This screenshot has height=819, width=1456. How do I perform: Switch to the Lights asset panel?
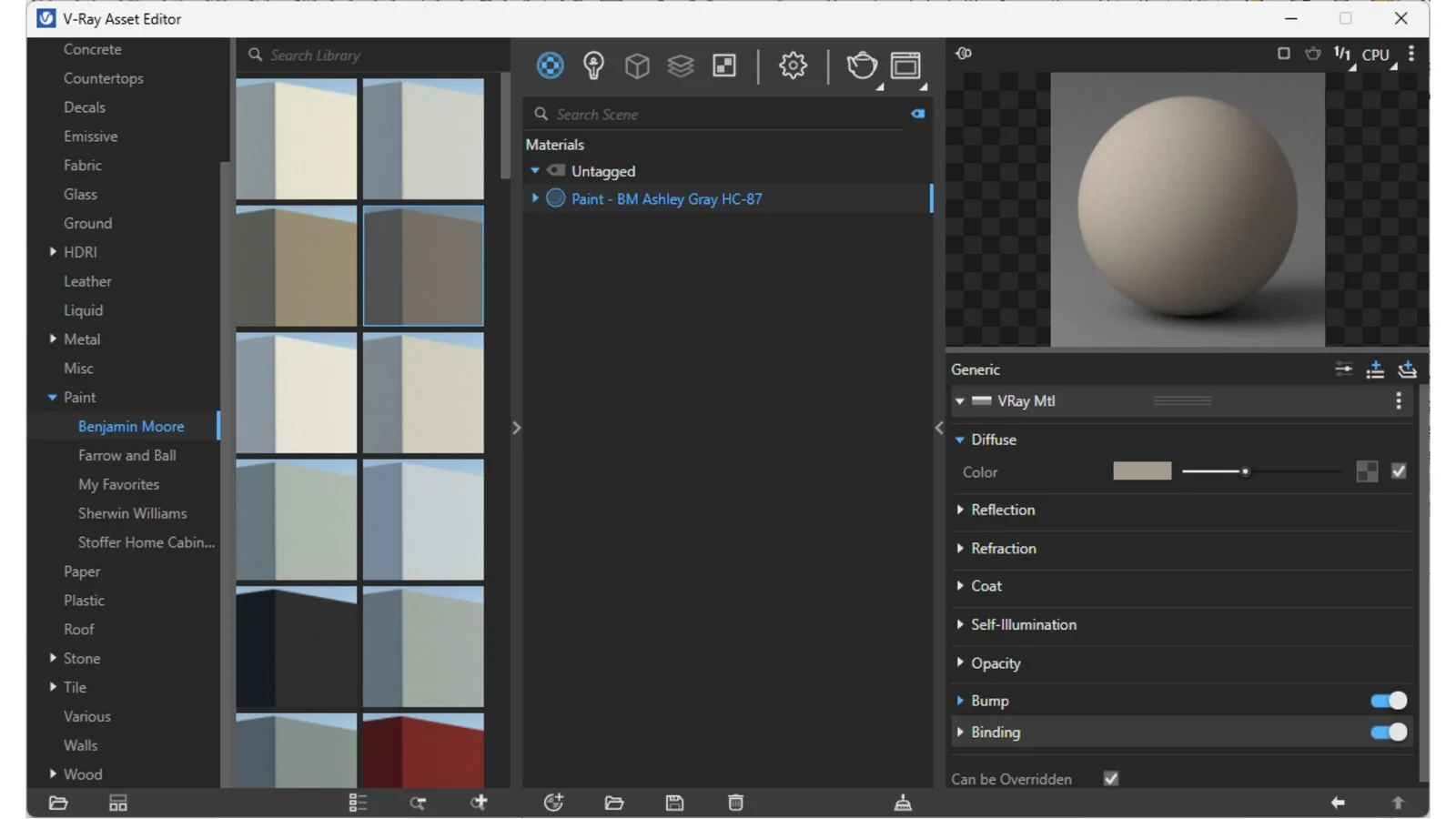click(x=593, y=65)
